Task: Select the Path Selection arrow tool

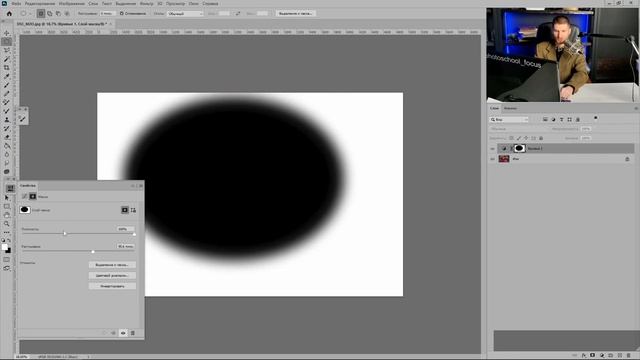Action: pyautogui.click(x=7, y=198)
